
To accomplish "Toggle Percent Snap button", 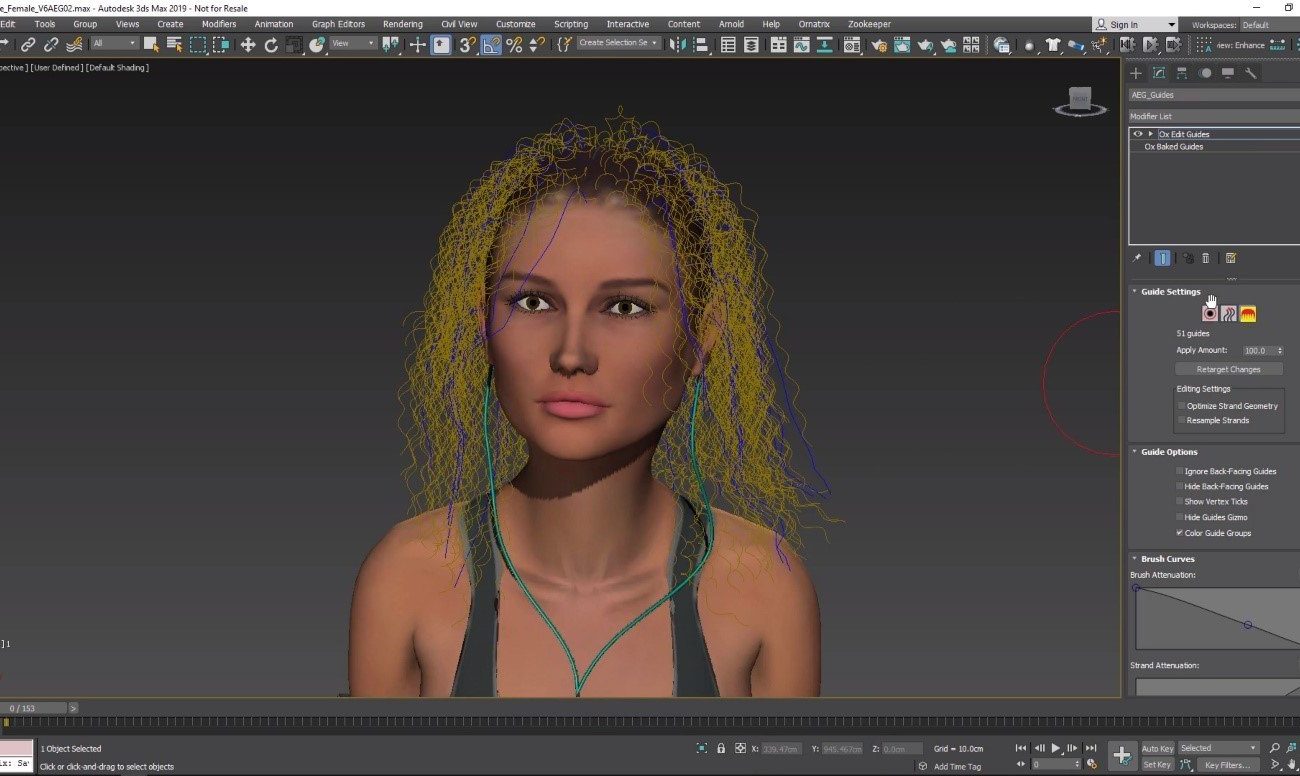I will click(514, 44).
